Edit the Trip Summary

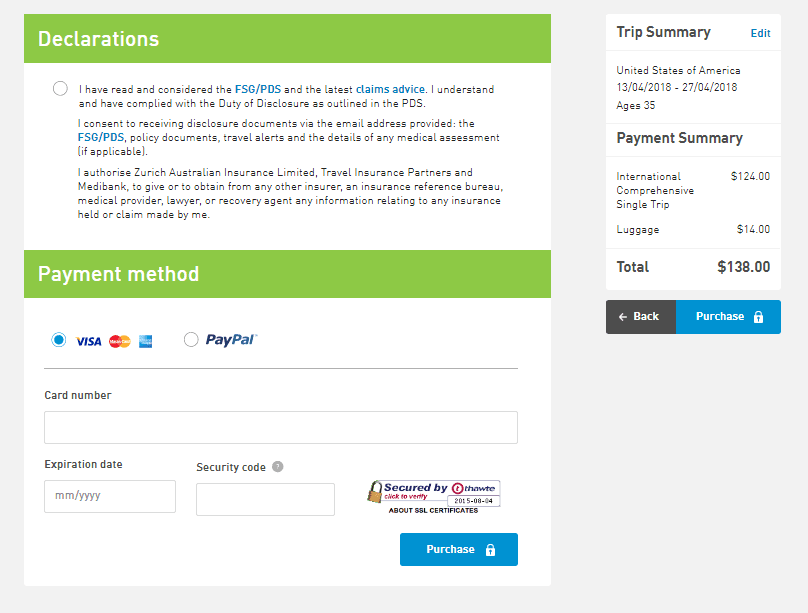click(x=760, y=33)
